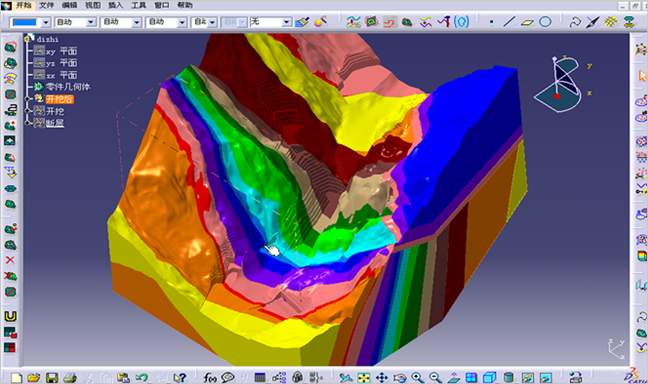Expand the 断层 tree node
This screenshot has height=384, width=648.
tap(28, 123)
